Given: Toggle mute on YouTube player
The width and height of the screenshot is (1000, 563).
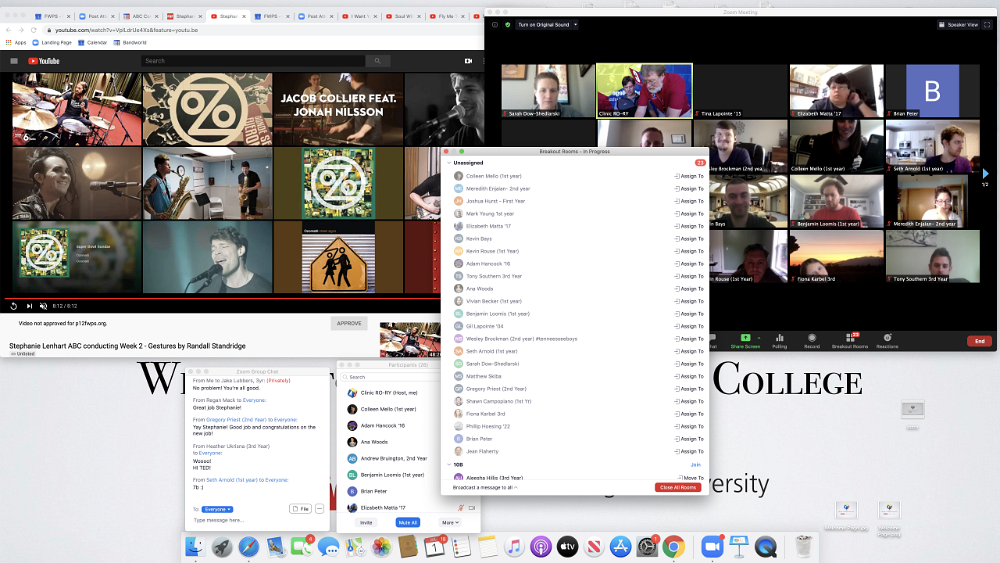Looking at the screenshot, I should pos(43,306).
